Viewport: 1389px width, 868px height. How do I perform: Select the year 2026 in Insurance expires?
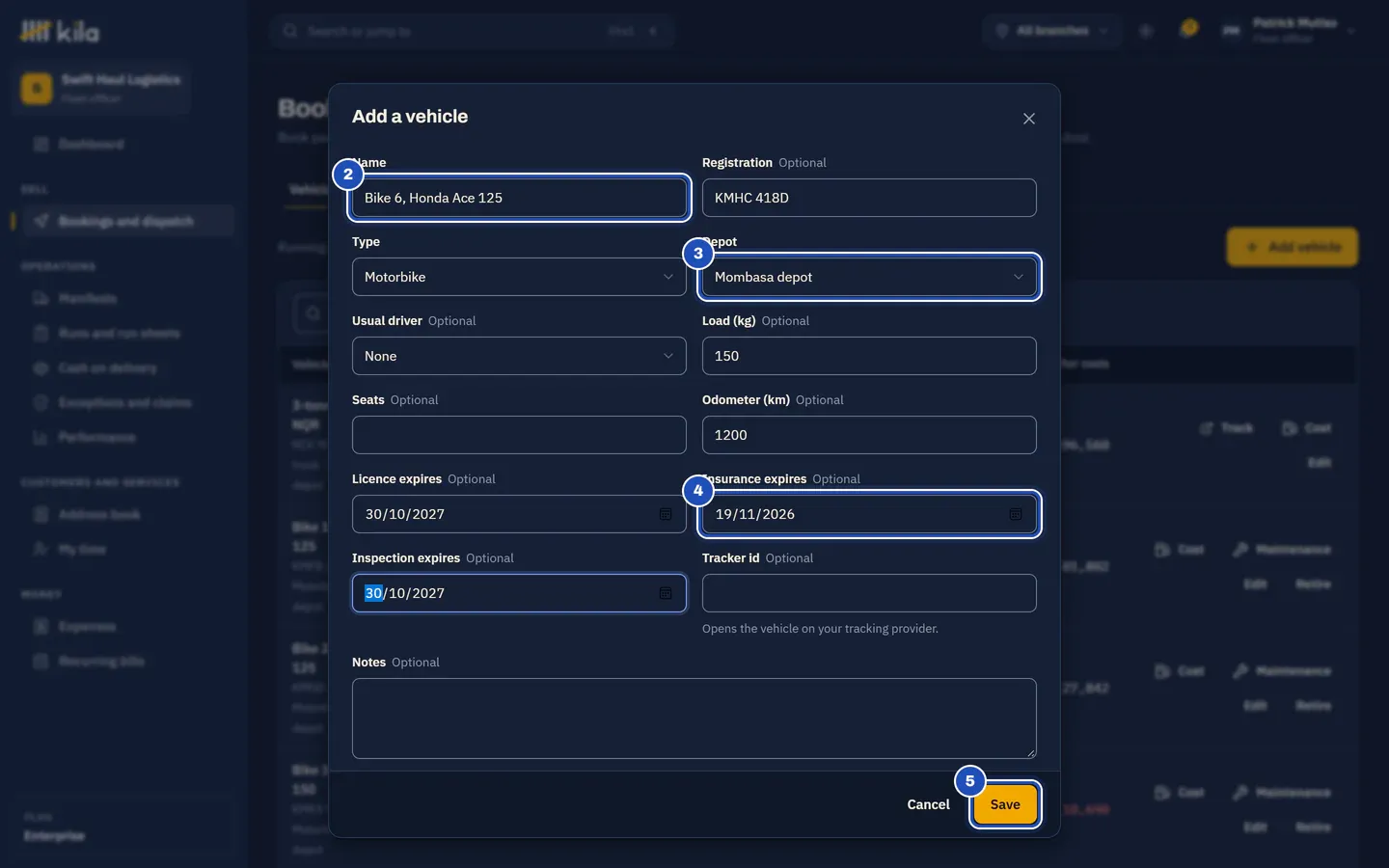coord(778,514)
